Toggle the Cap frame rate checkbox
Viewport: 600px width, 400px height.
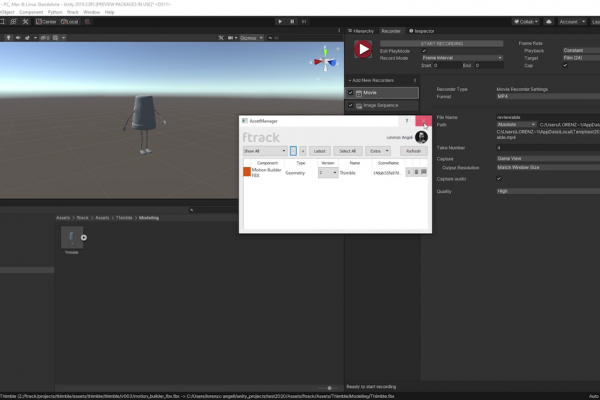point(565,65)
